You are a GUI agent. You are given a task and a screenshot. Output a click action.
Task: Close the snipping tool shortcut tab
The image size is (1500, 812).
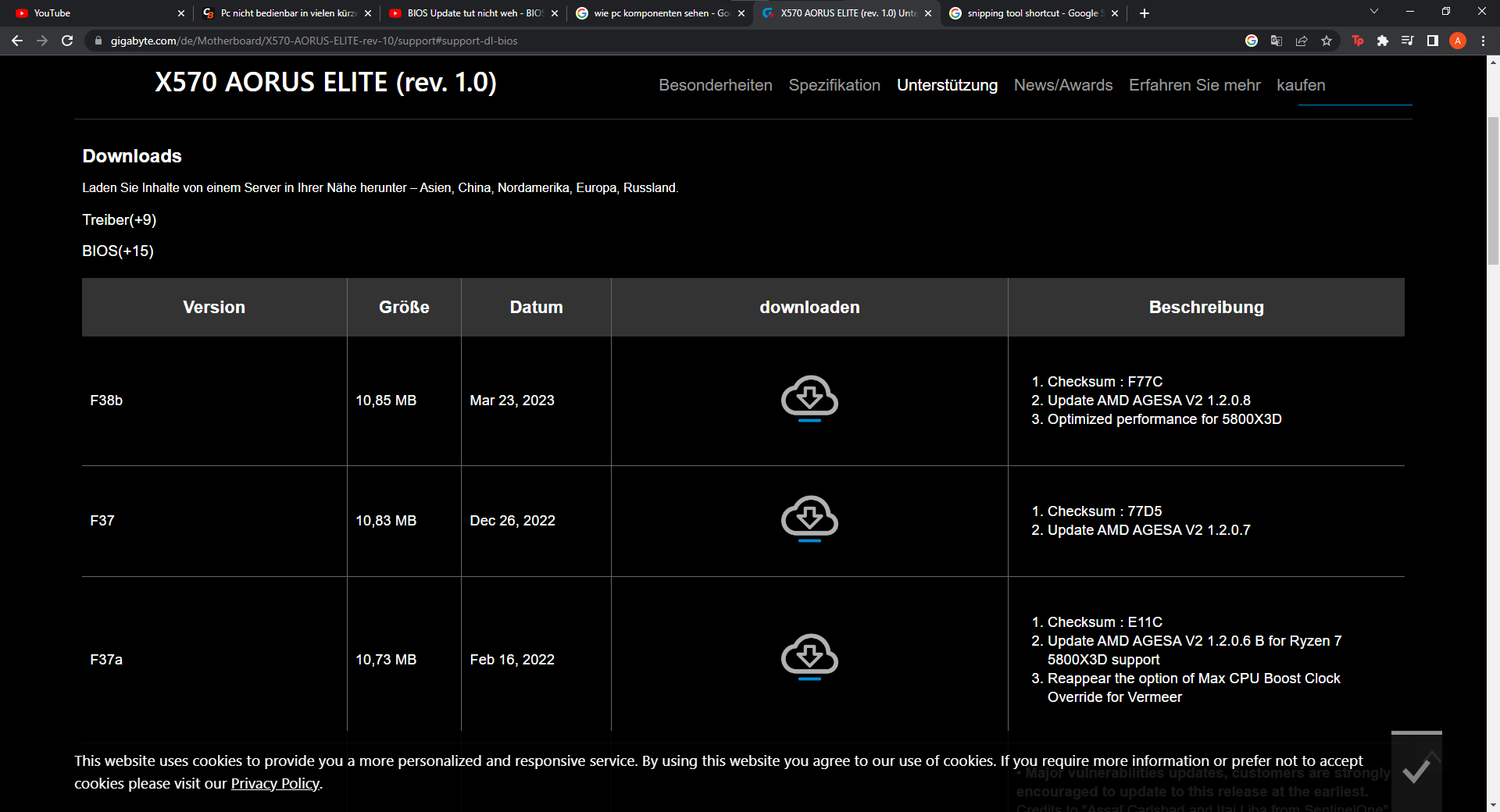click(1115, 13)
